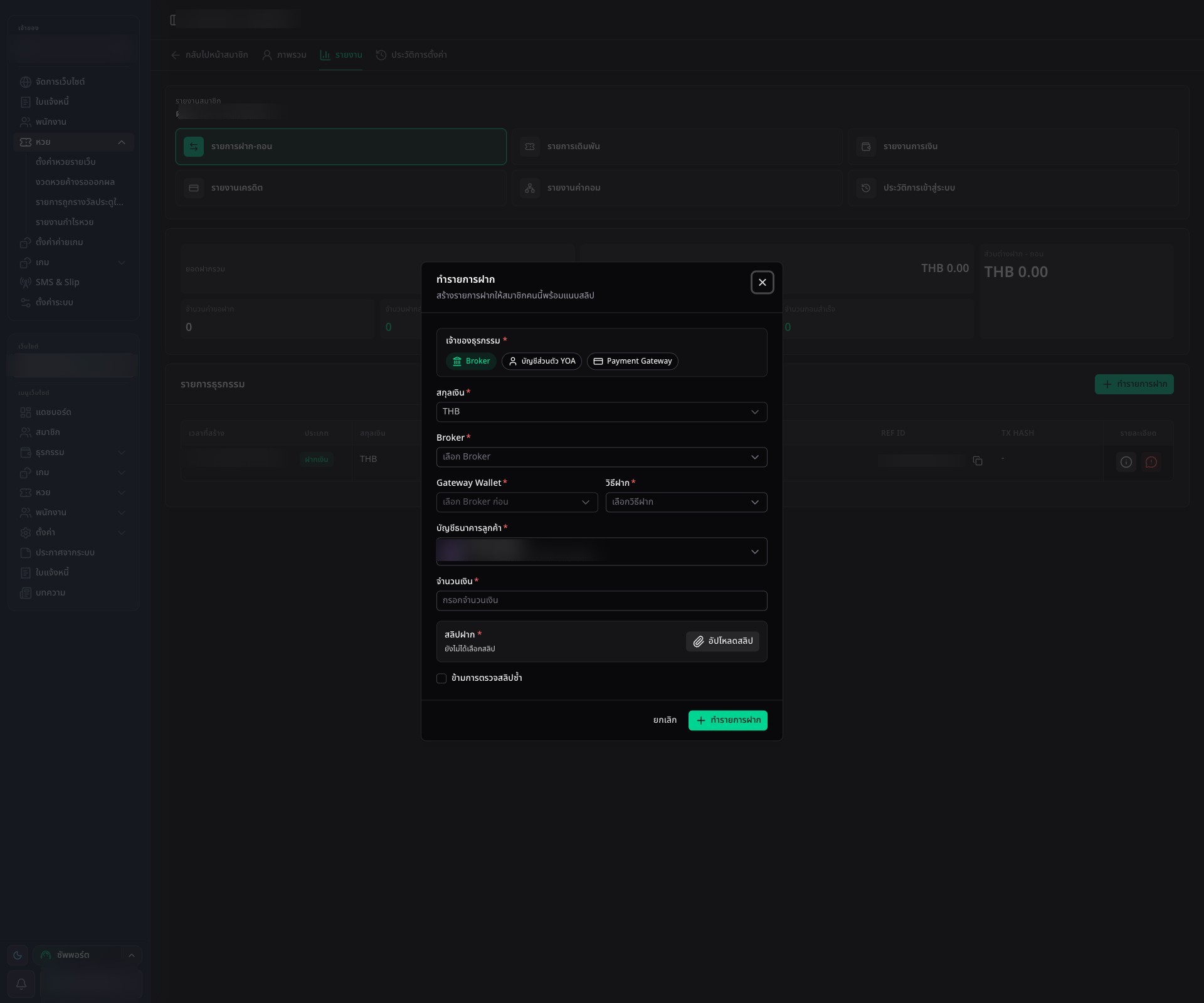Click the upper ใบแจ้งหนี้ invoice icon
The width and height of the screenshot is (1204, 1003).
point(26,102)
